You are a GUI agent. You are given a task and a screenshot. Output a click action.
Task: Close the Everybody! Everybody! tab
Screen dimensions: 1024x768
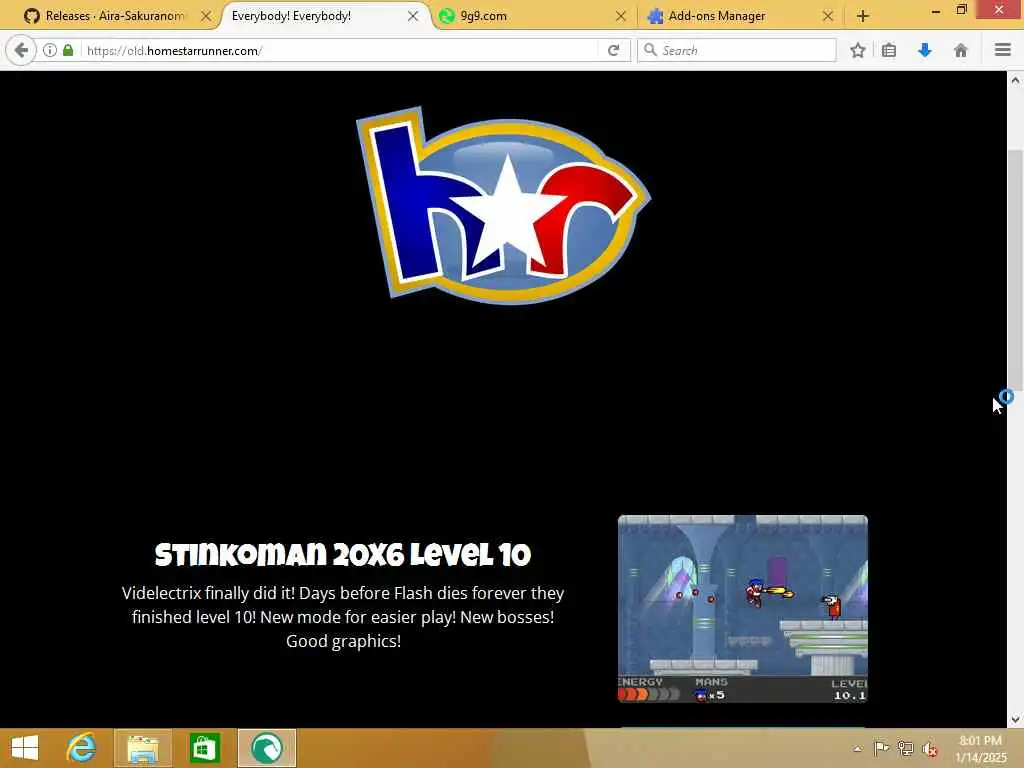413,16
